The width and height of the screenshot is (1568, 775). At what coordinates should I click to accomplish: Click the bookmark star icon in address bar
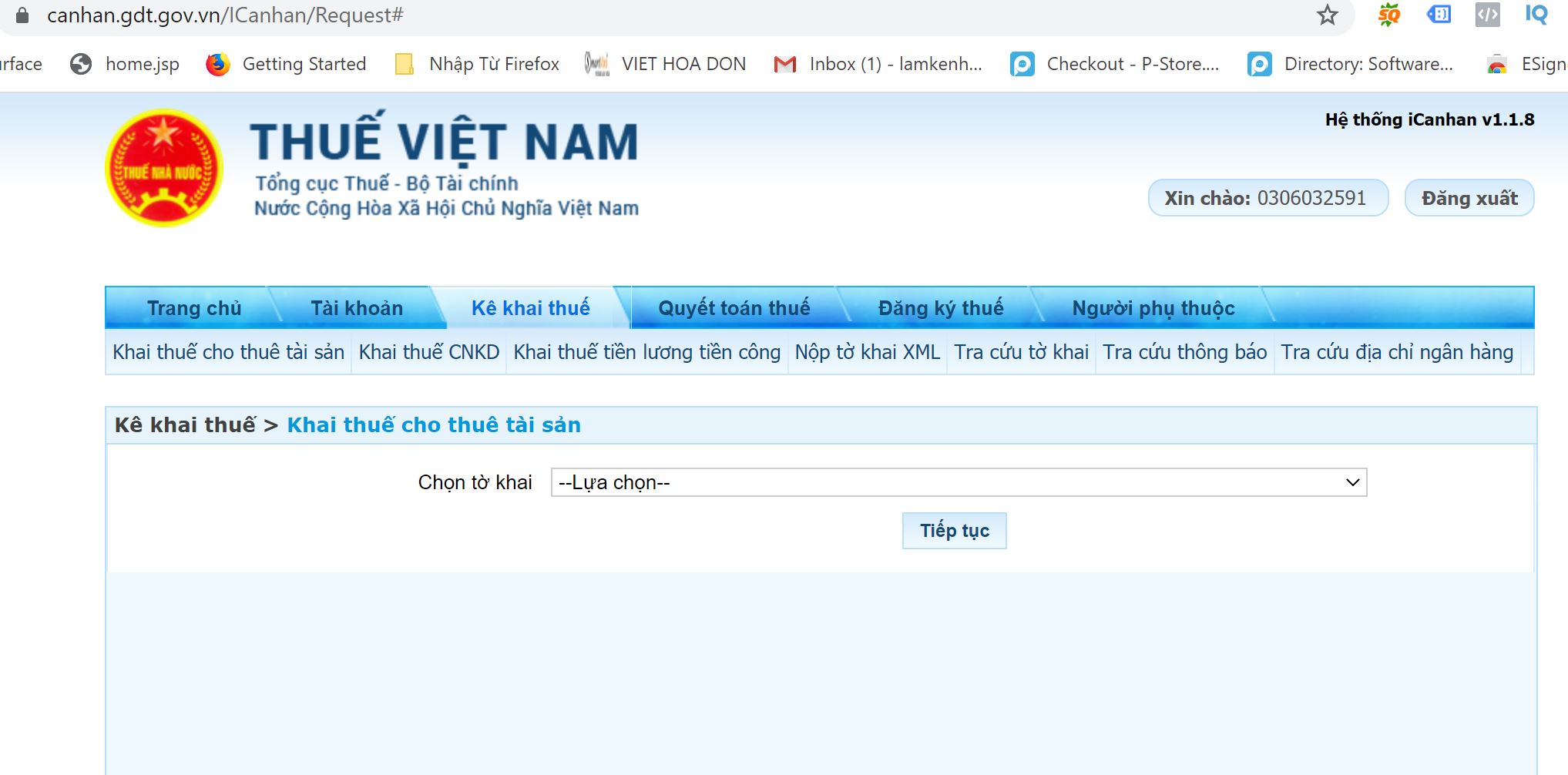click(x=1327, y=15)
